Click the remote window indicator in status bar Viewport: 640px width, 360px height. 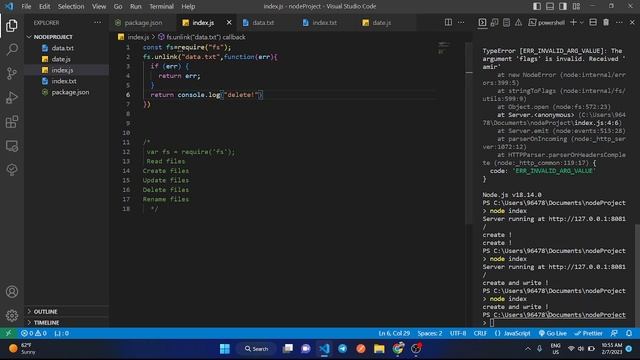point(8,333)
